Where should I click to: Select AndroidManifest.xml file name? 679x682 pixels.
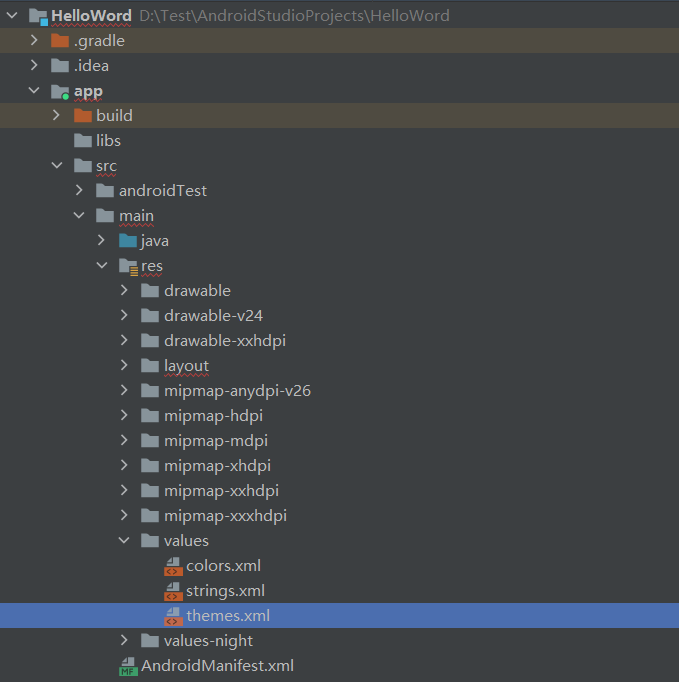(217, 666)
